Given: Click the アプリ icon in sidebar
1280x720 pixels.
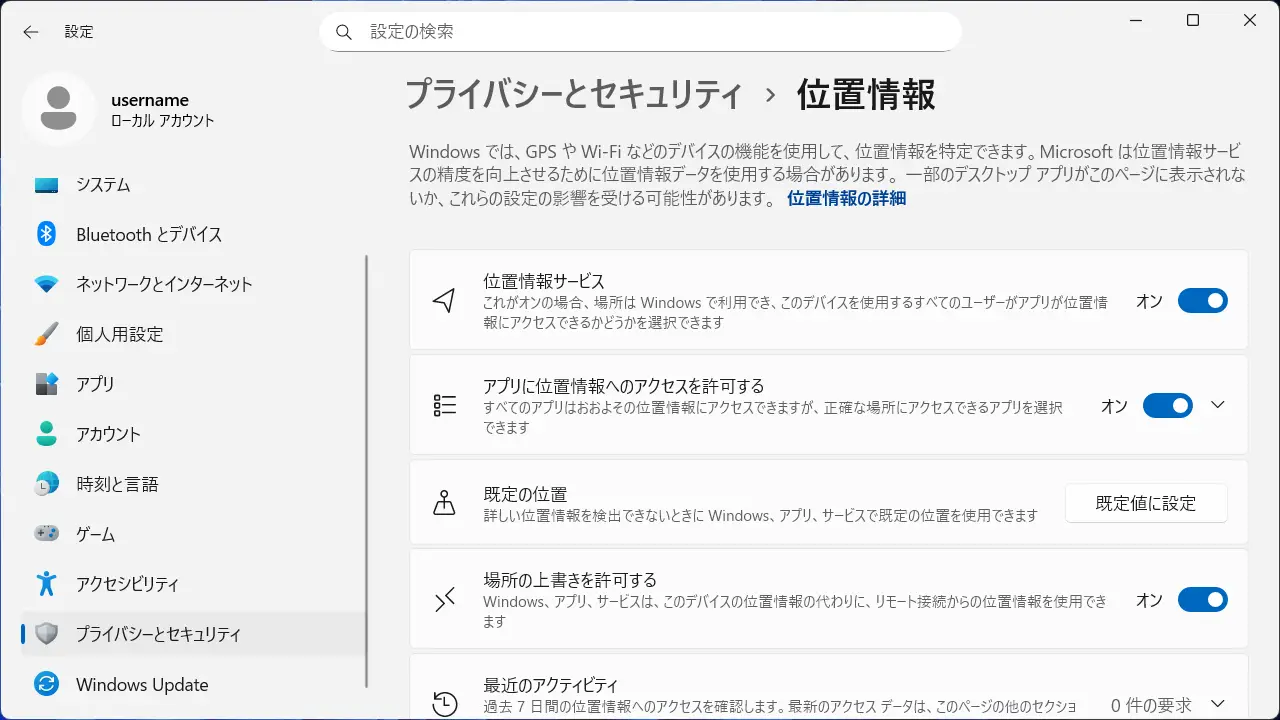Looking at the screenshot, I should (47, 384).
